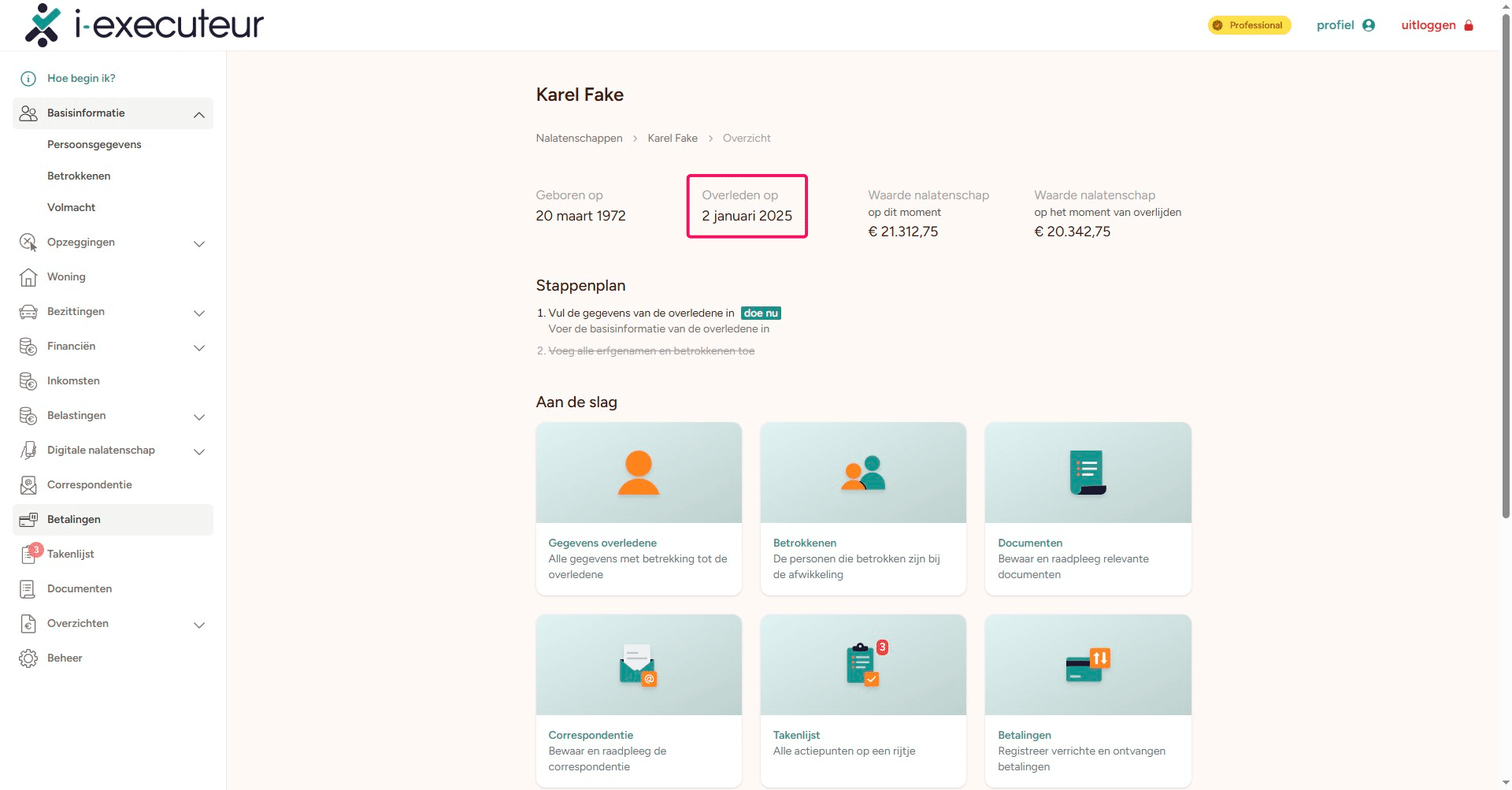Click the Professional plan badge label
Image resolution: width=1512 pixels, height=790 pixels.
(1256, 25)
